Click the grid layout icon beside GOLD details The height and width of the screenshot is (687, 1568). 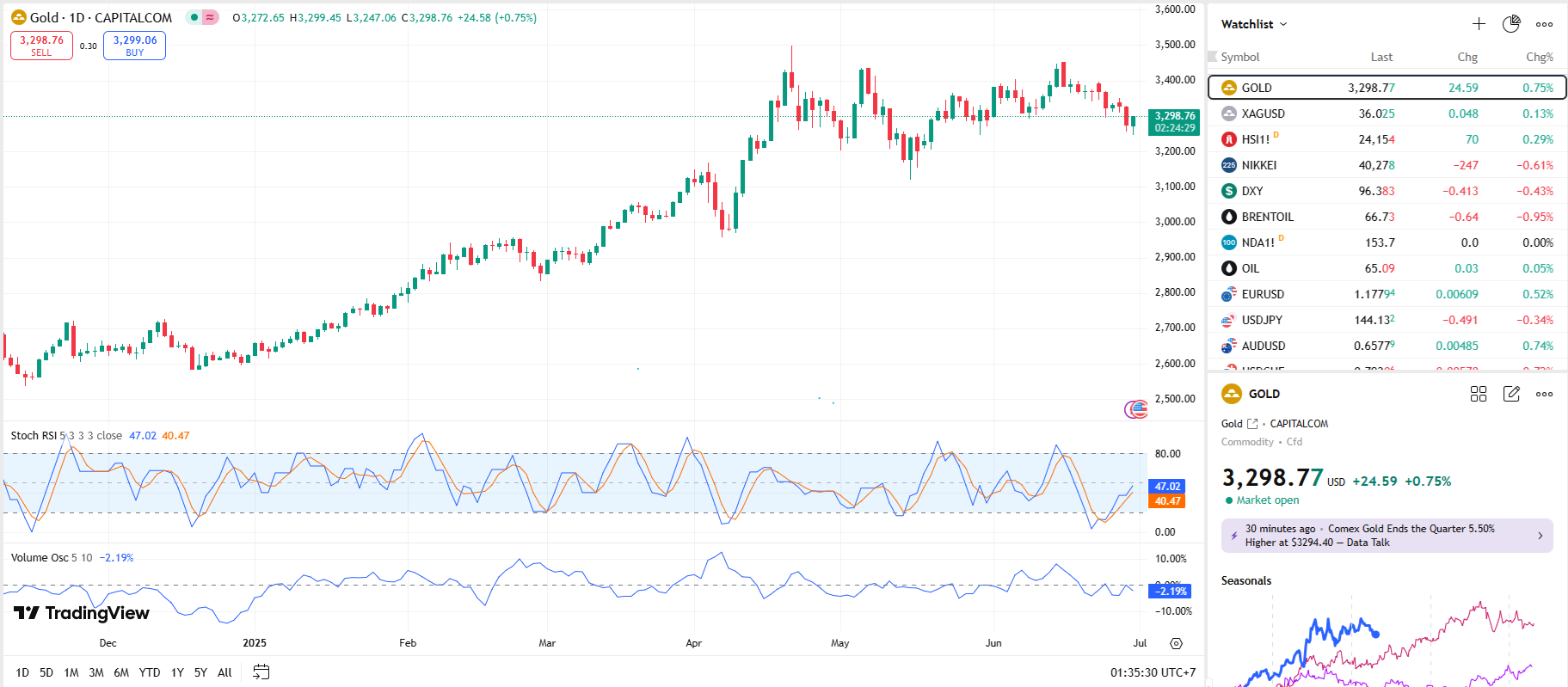click(1479, 394)
